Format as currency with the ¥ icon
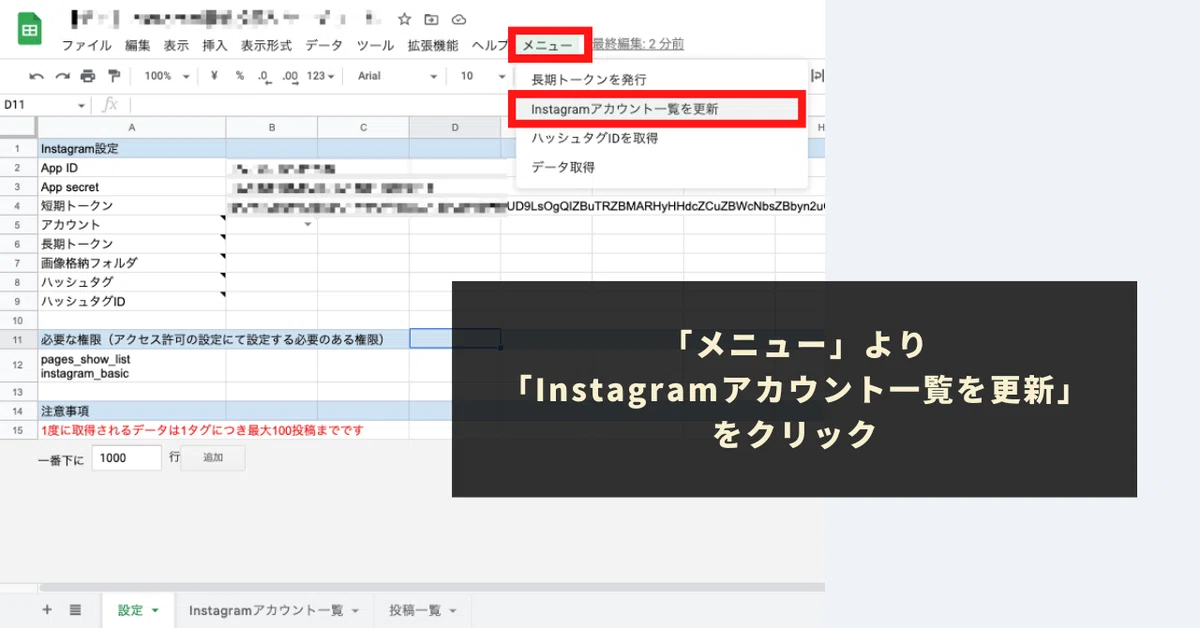Image resolution: width=1200 pixels, height=628 pixels. click(214, 76)
